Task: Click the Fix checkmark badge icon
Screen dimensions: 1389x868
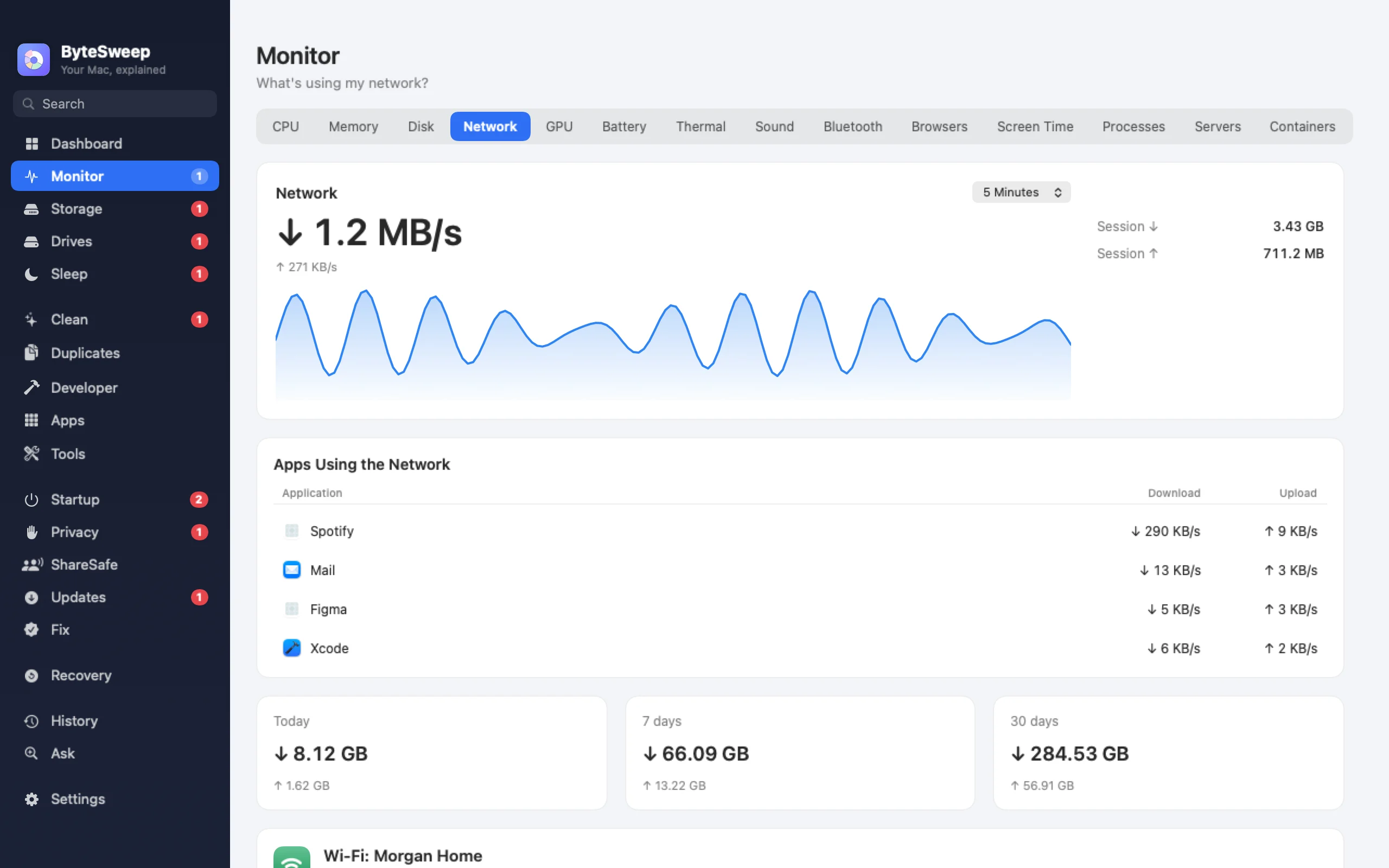Action: click(x=31, y=630)
